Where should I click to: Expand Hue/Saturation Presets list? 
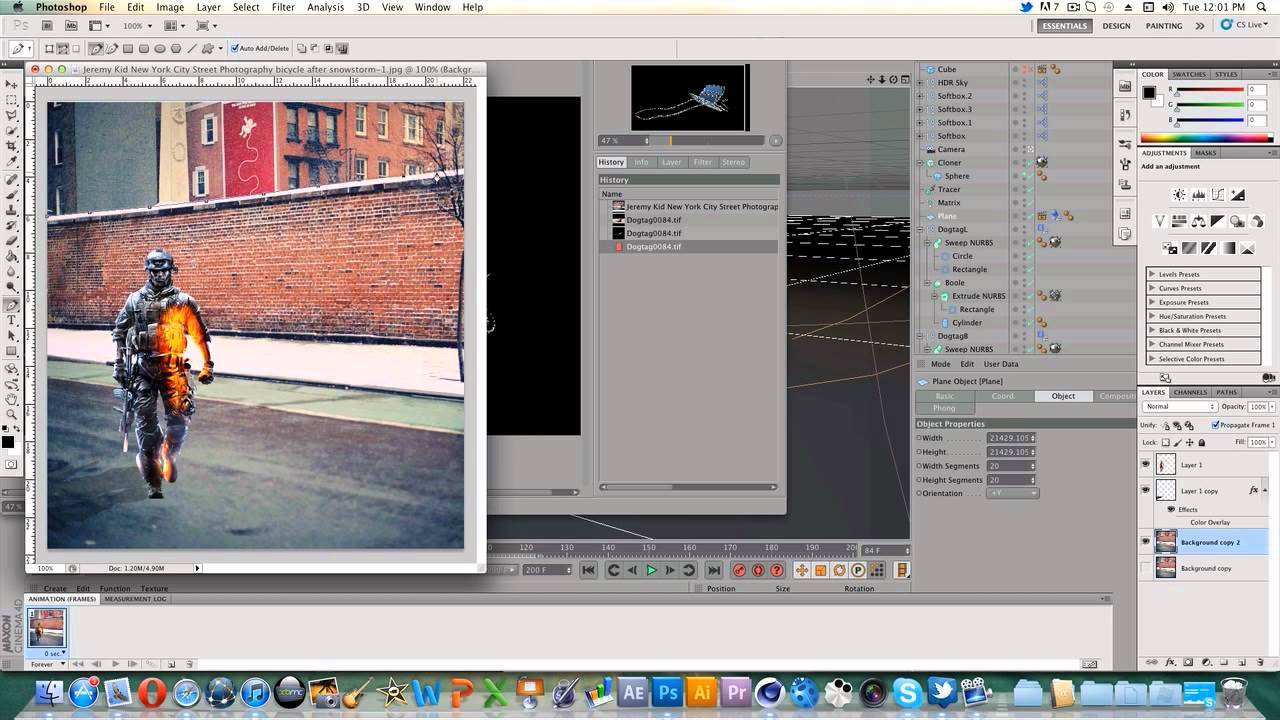click(x=1152, y=316)
